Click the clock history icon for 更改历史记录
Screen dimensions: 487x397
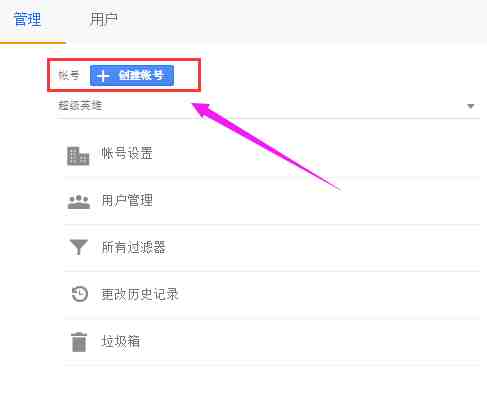80,294
